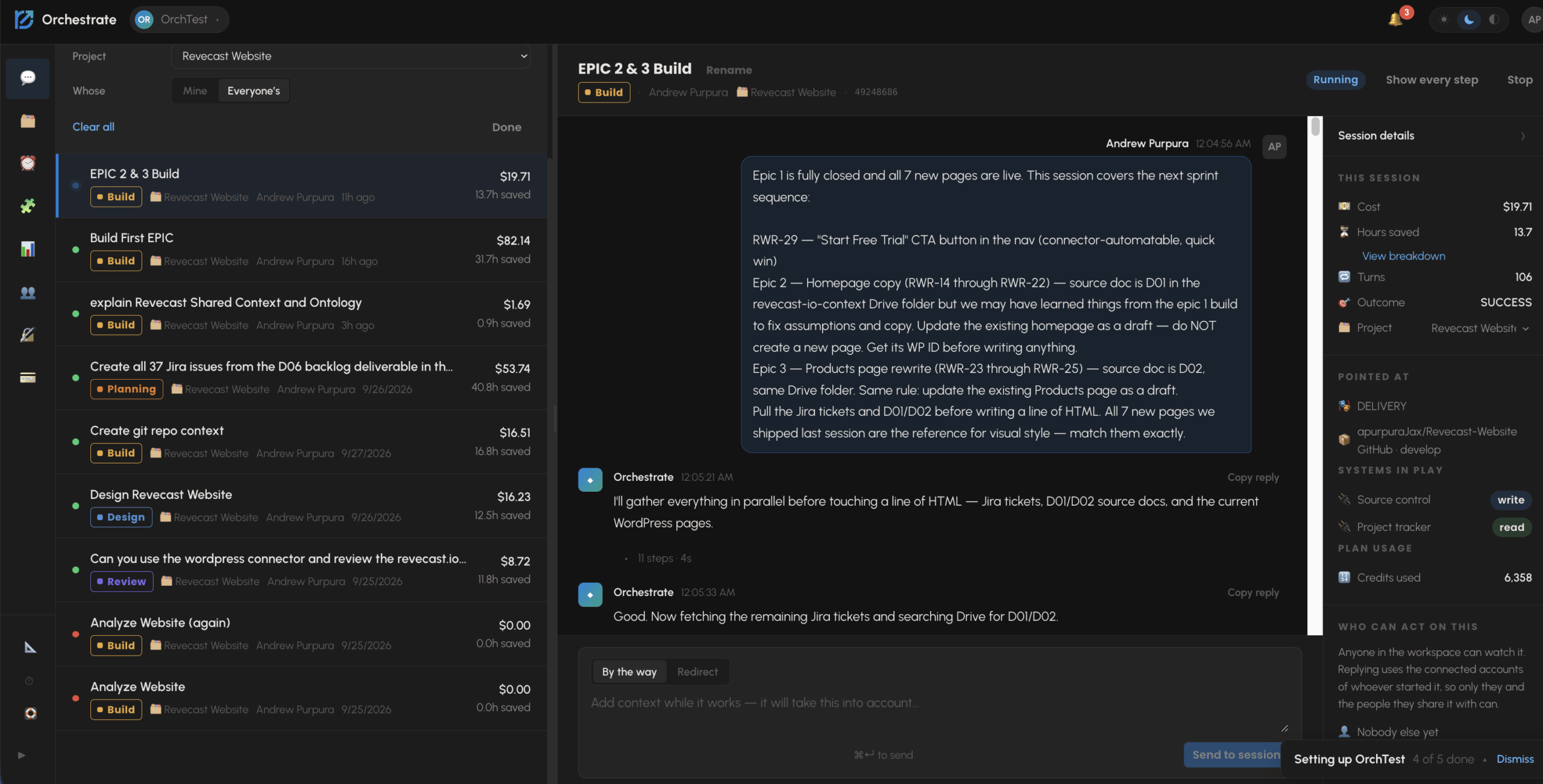Open the notifications bell with badge 3
1543x784 pixels.
pyautogui.click(x=1397, y=19)
